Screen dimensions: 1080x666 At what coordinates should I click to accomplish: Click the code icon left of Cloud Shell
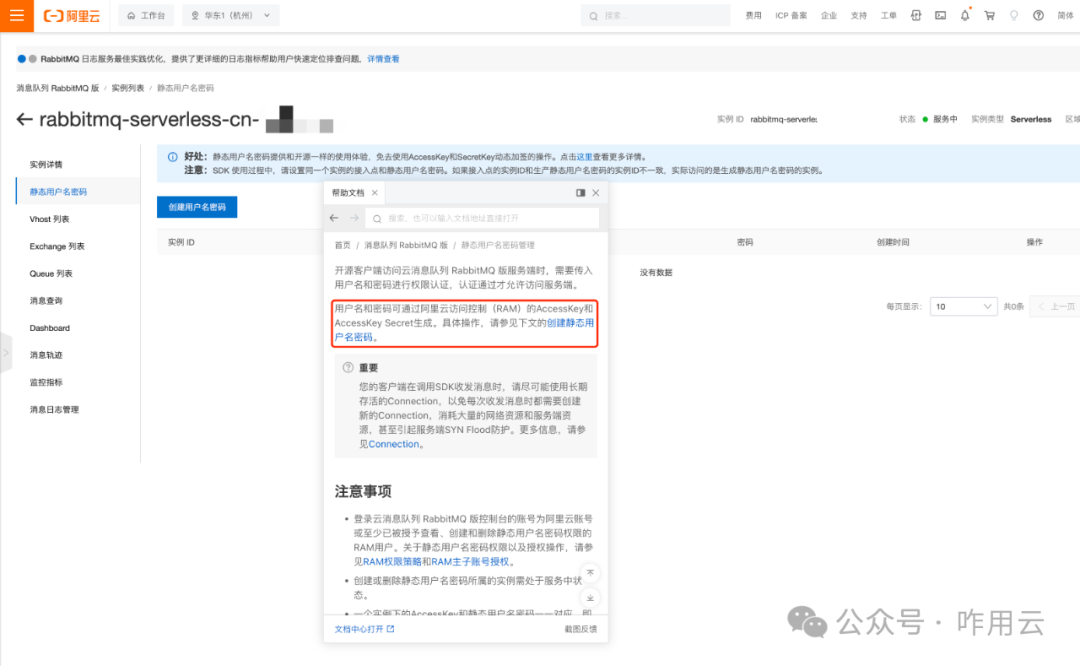click(x=916, y=15)
